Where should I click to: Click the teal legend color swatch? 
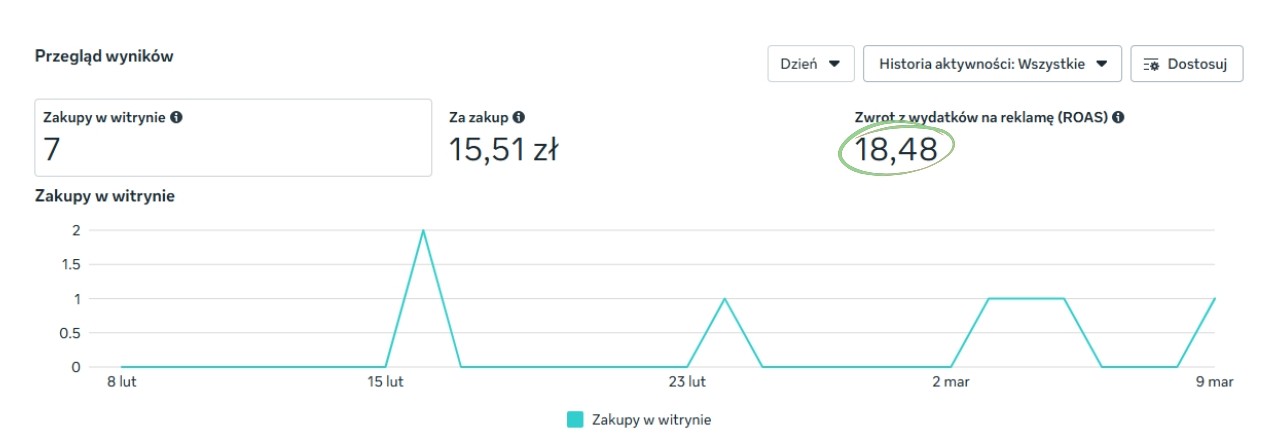(575, 420)
